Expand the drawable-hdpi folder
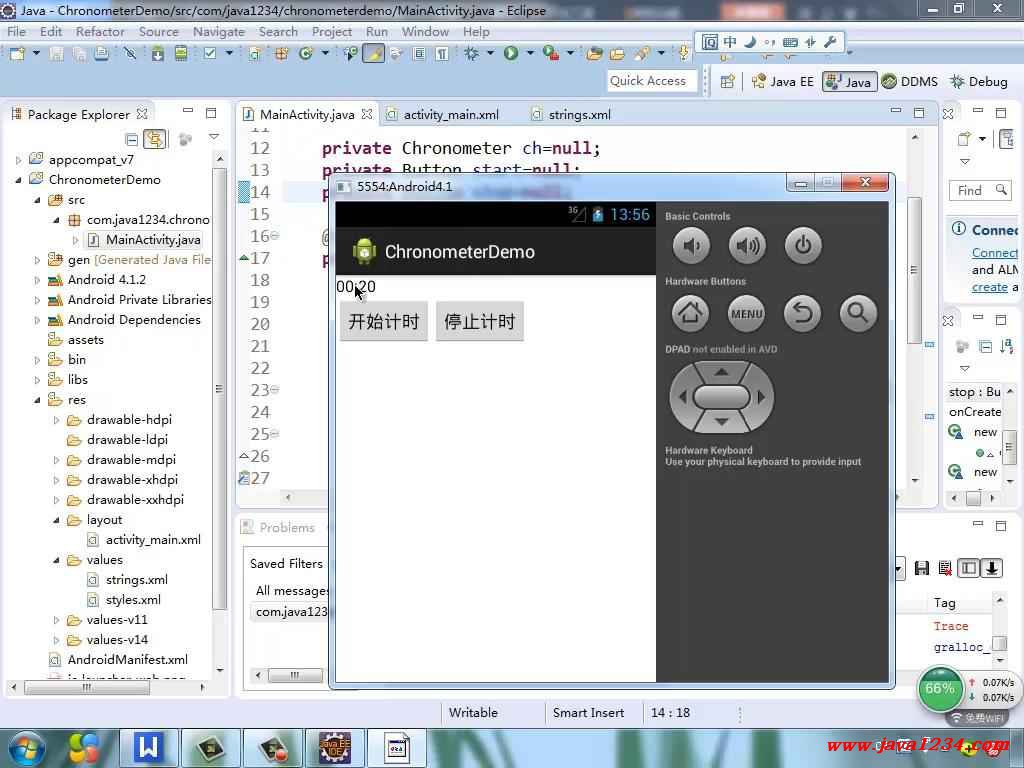 56,420
